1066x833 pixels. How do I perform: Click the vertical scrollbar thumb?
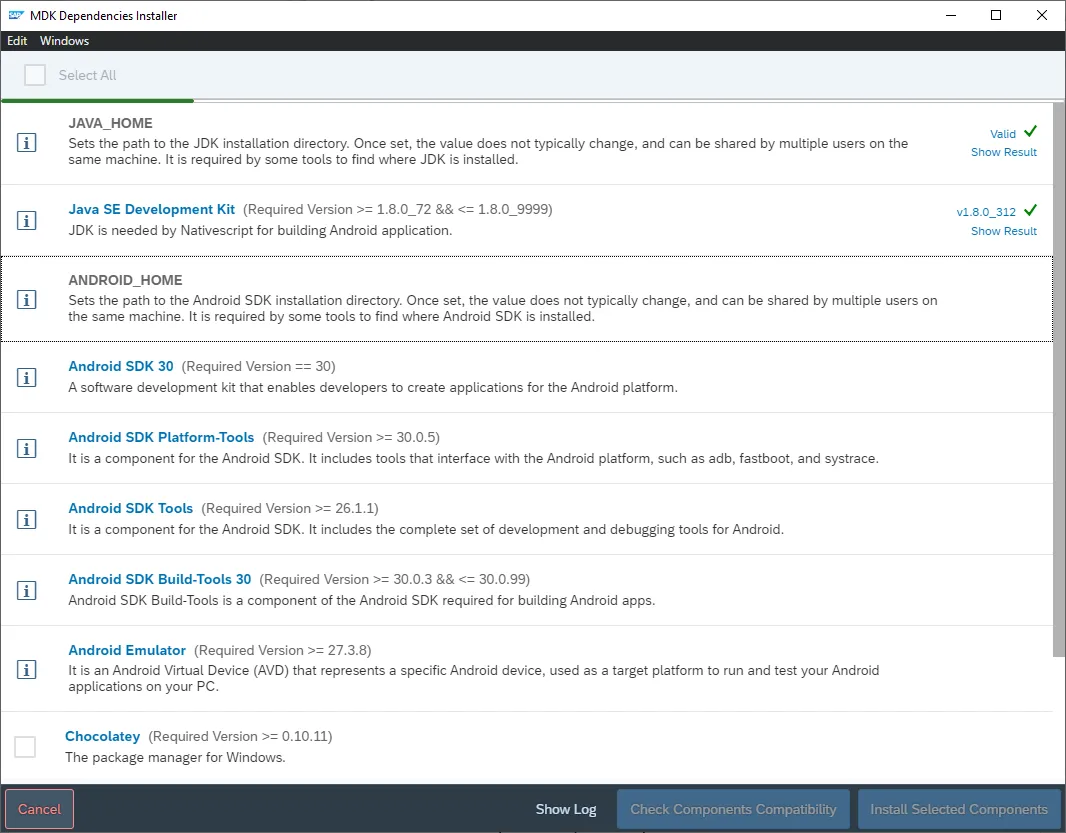pos(1058,380)
